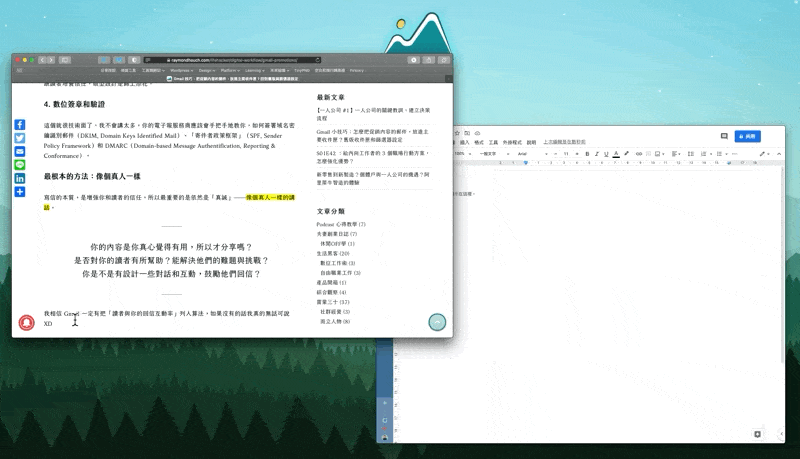
Task: Toggle Safari's sidebar button
Action: pos(65,60)
